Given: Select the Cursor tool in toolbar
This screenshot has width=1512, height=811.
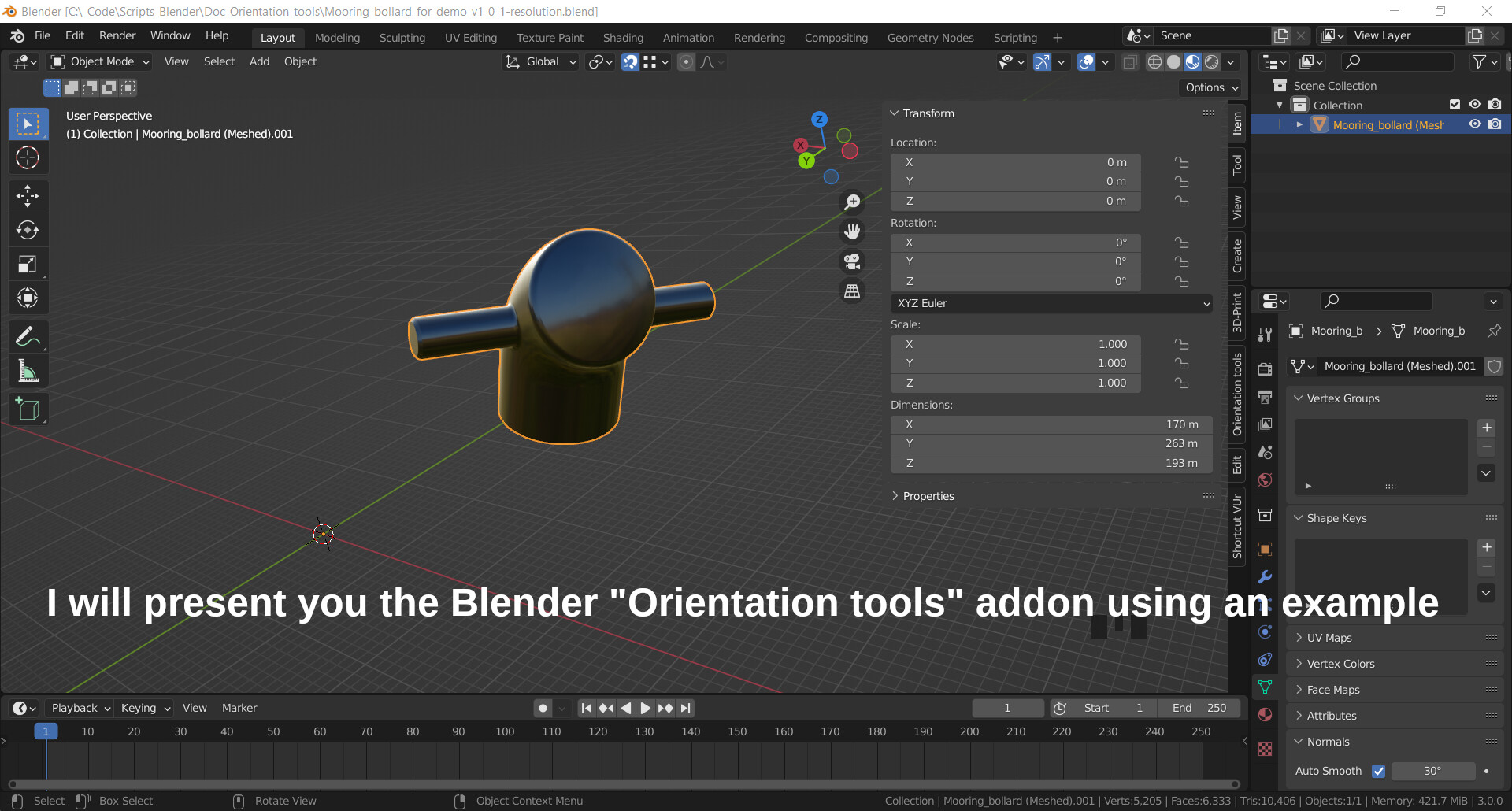Looking at the screenshot, I should pos(28,158).
